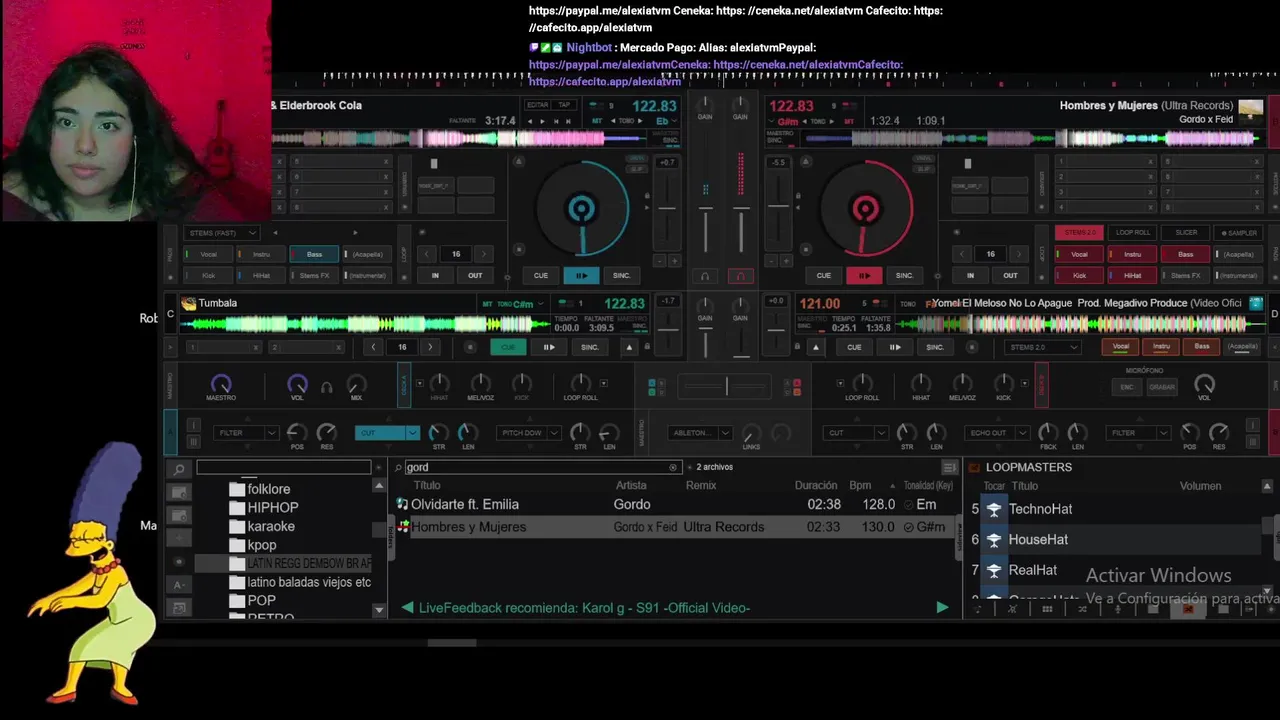Select the 'Olvidarte ft. Emilia' track row
This screenshot has height=720, width=1280.
click(x=674, y=505)
